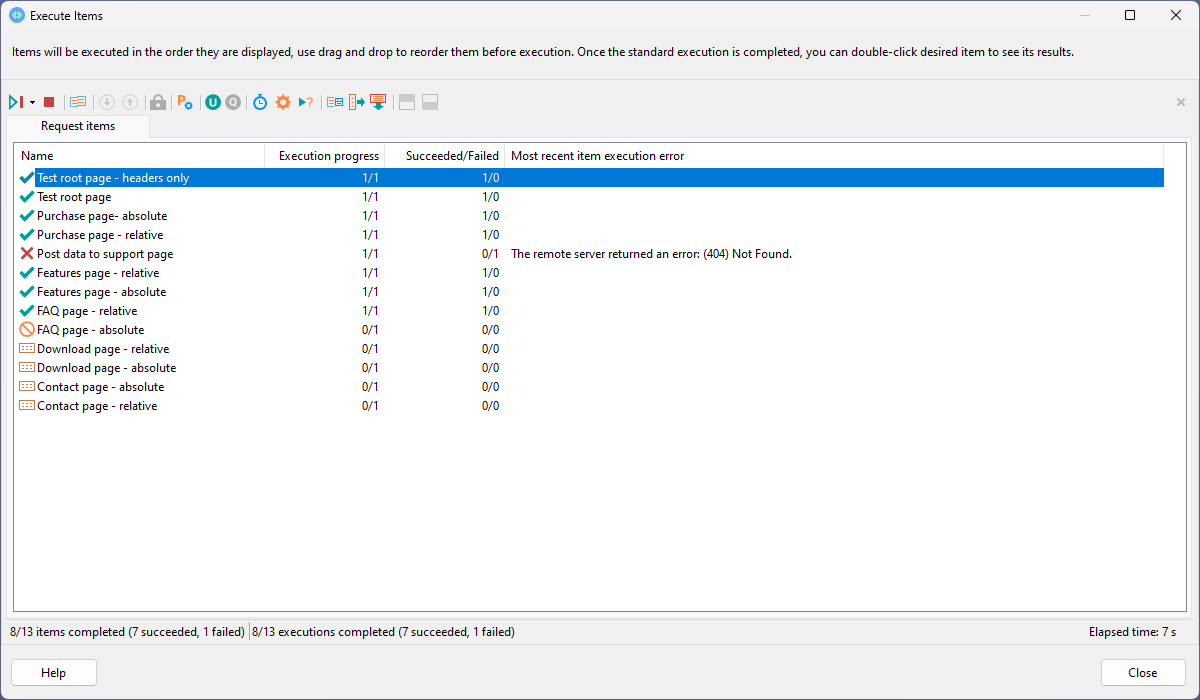Click the 404 Not Found error message
1200x700 pixels.
651,254
